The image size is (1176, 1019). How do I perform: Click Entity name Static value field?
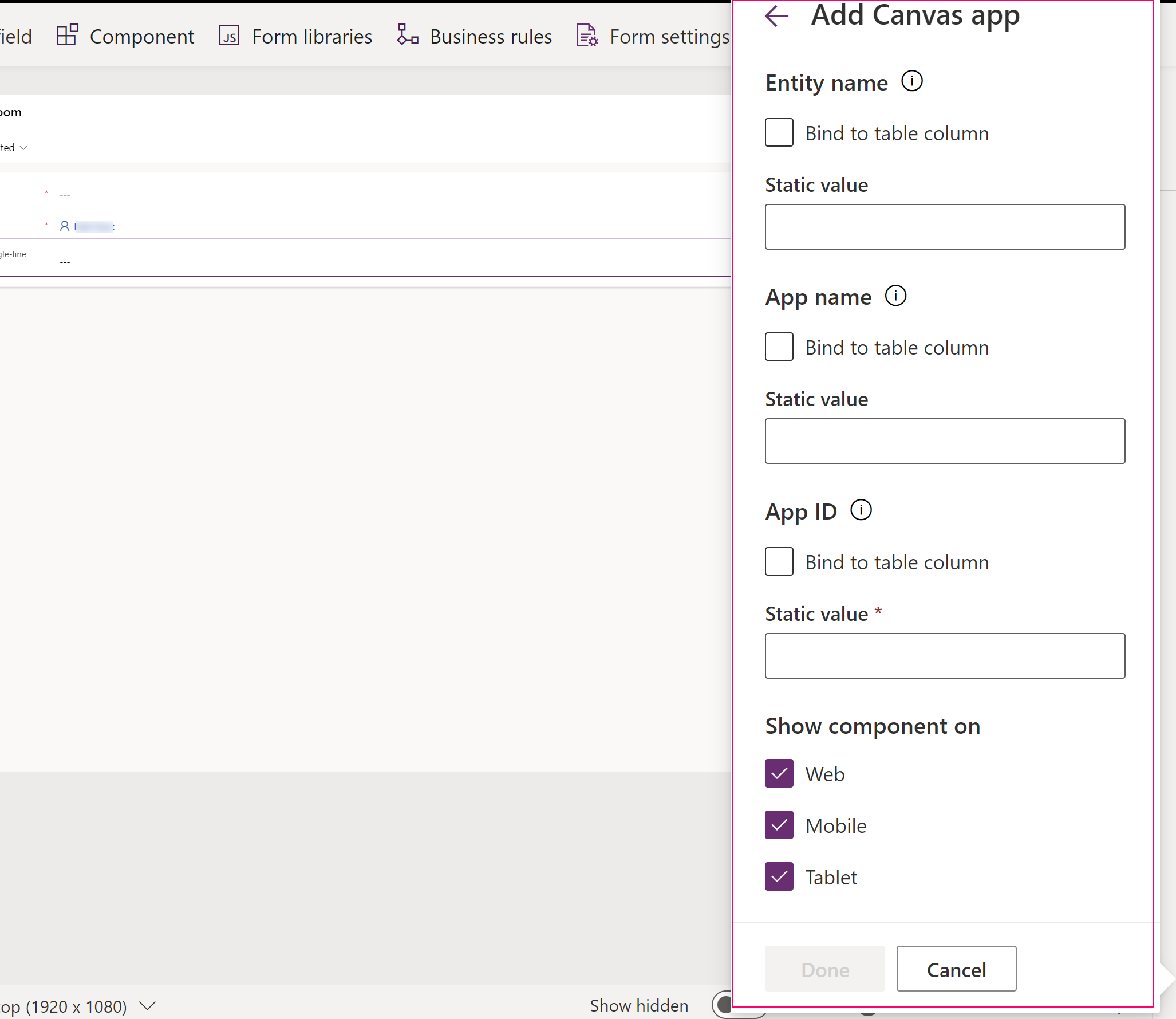[x=945, y=226]
